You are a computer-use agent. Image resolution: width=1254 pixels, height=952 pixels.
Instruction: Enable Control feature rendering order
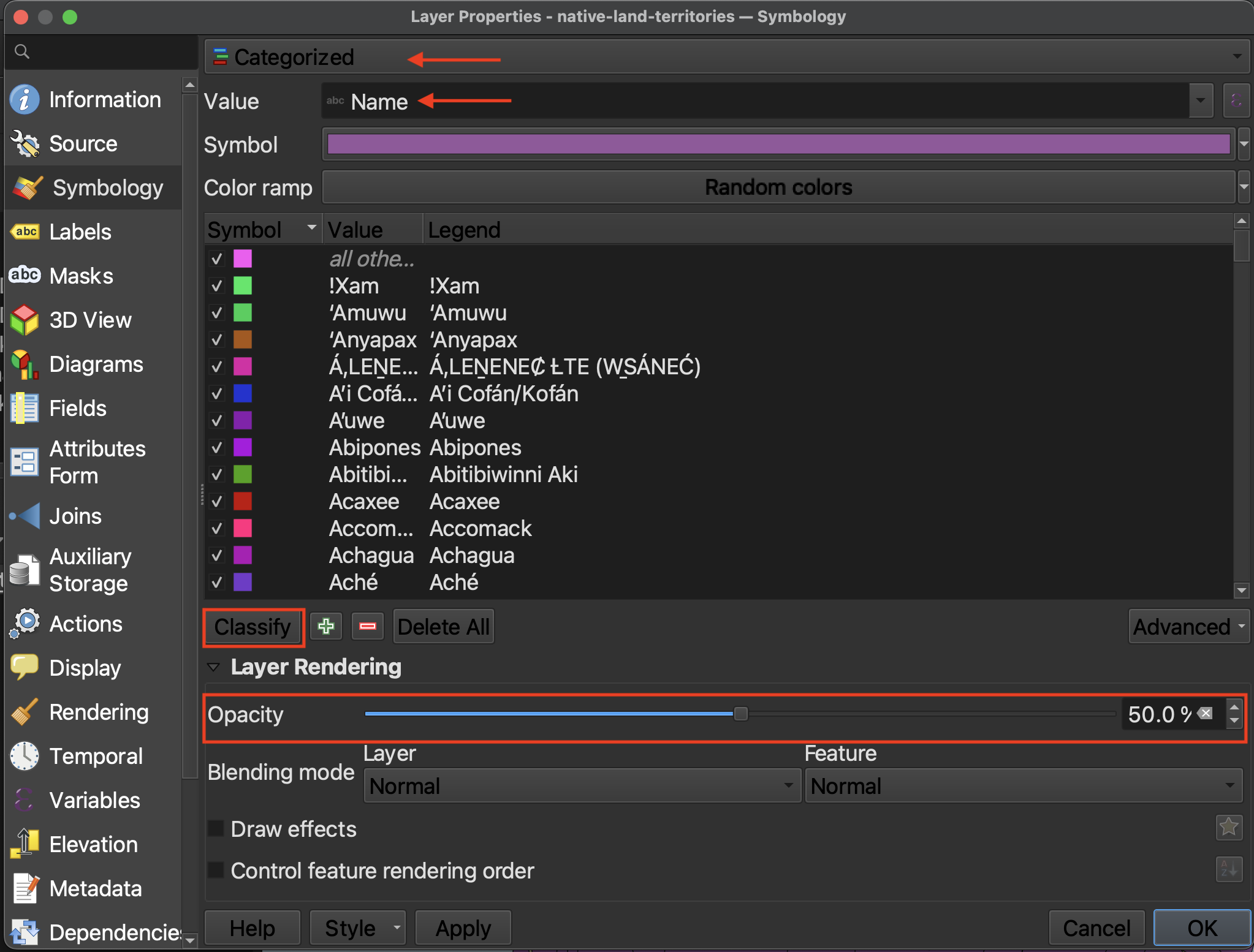click(x=216, y=871)
